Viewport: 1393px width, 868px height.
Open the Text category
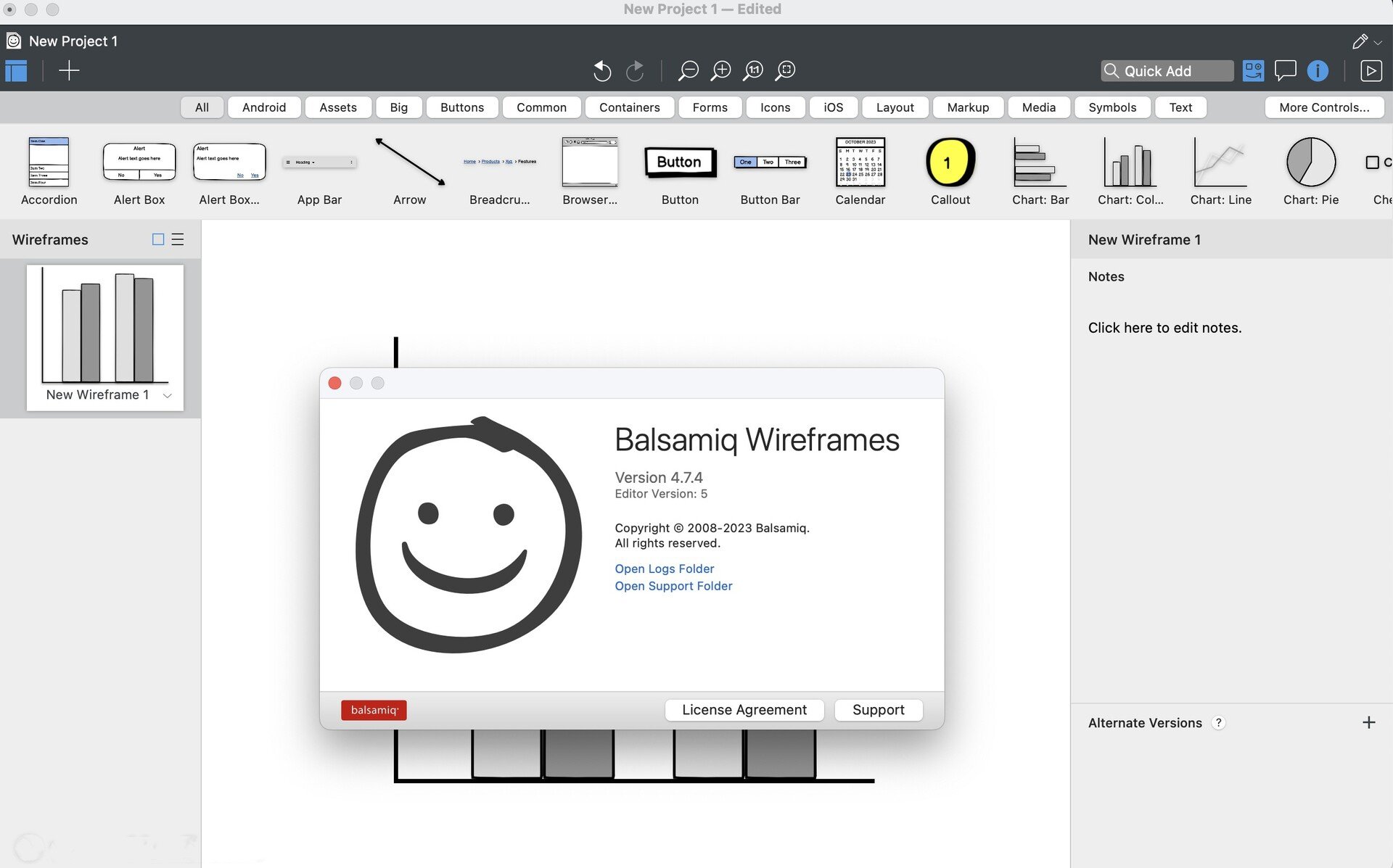[x=1180, y=107]
